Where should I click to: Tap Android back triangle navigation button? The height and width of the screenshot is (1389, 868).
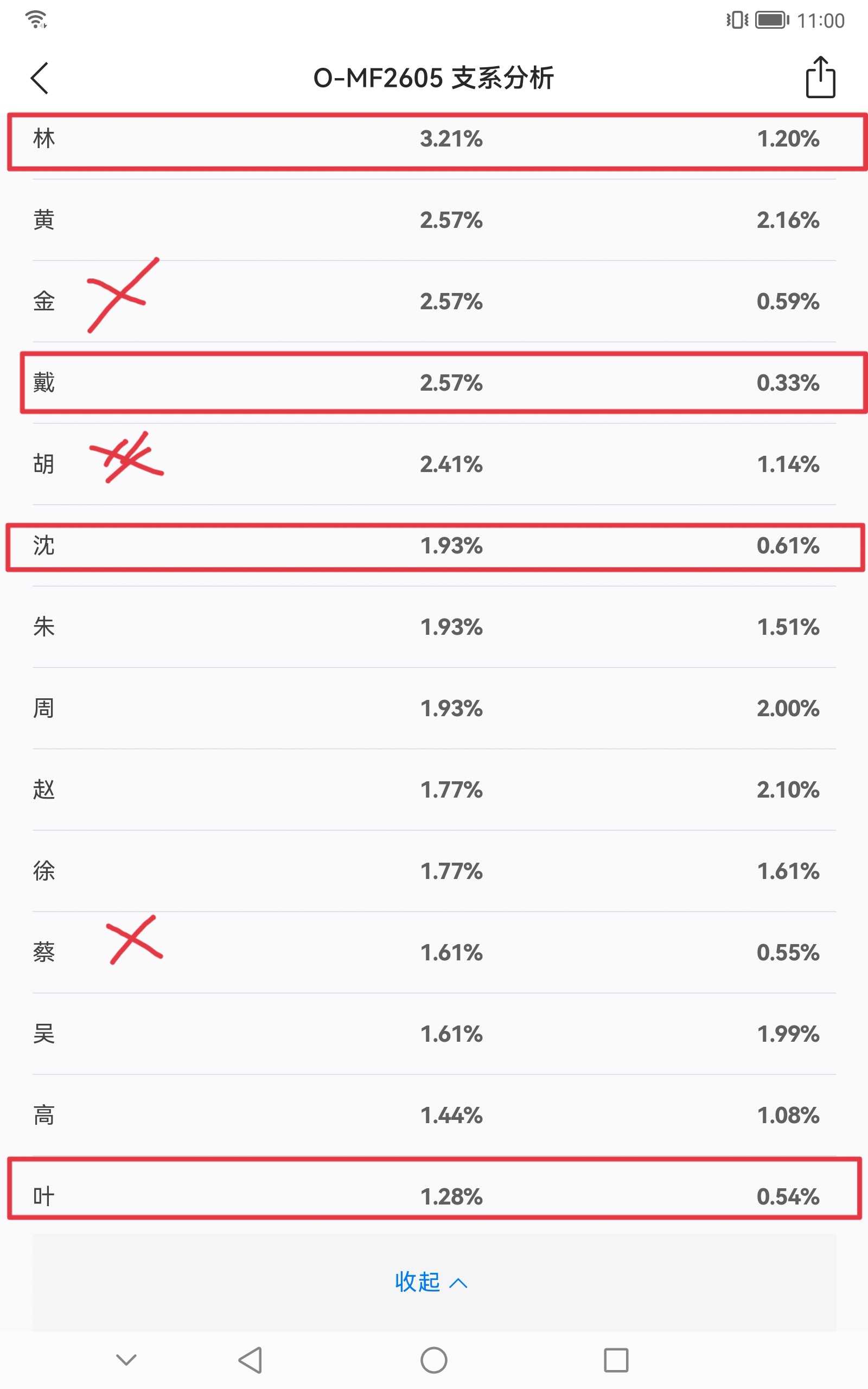pyautogui.click(x=251, y=1360)
